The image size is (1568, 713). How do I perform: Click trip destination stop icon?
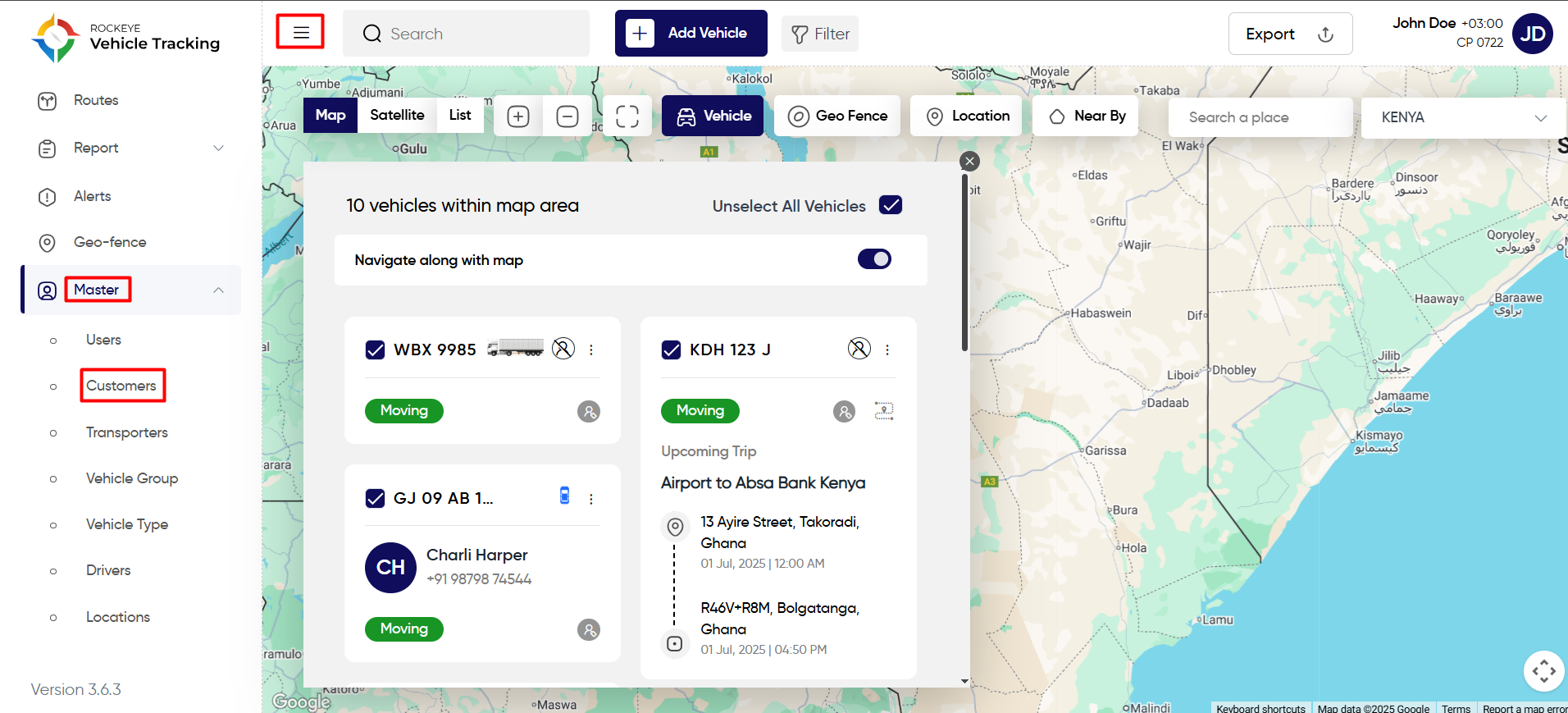pyautogui.click(x=674, y=644)
